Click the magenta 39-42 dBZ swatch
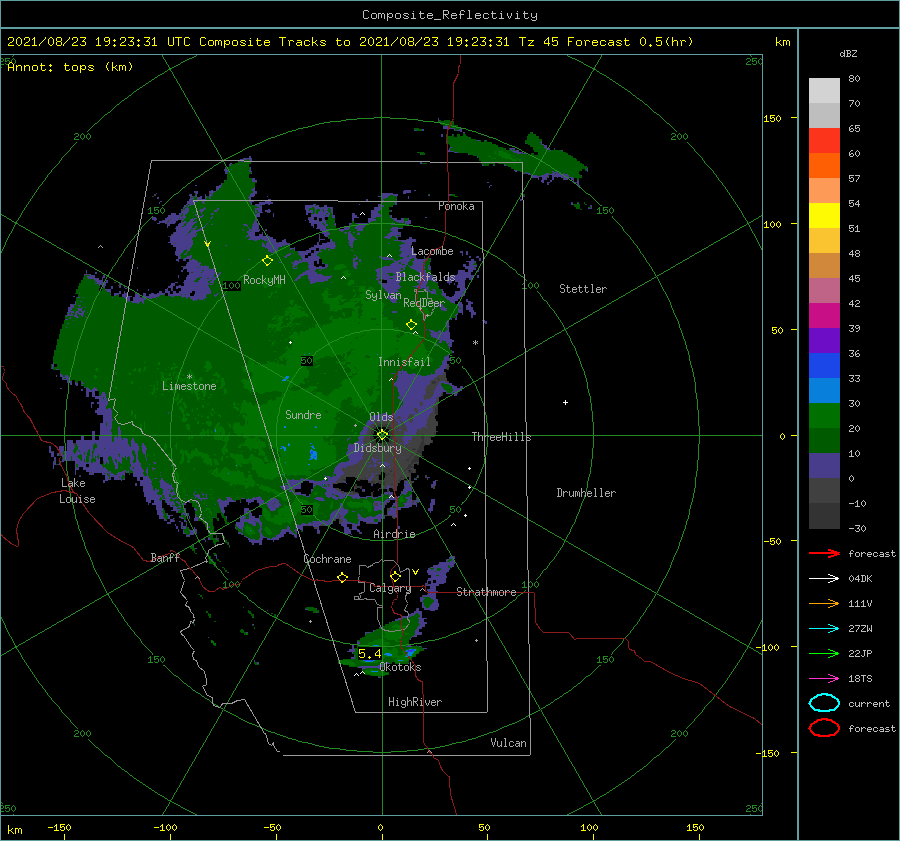Screen dimensions: 900x841 [x=824, y=316]
